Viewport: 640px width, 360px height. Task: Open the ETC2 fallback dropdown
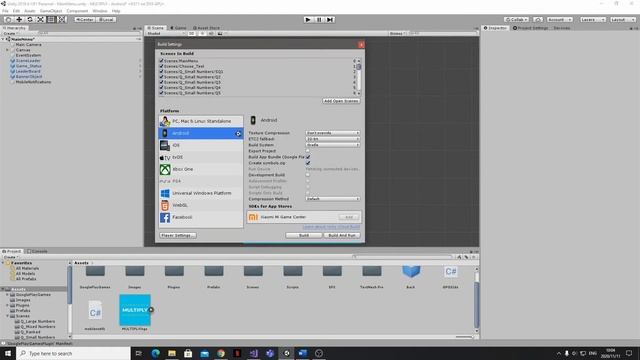coord(333,139)
